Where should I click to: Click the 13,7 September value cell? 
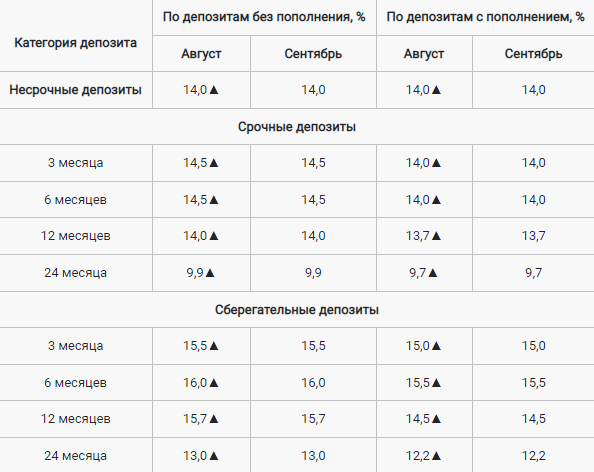[533, 236]
